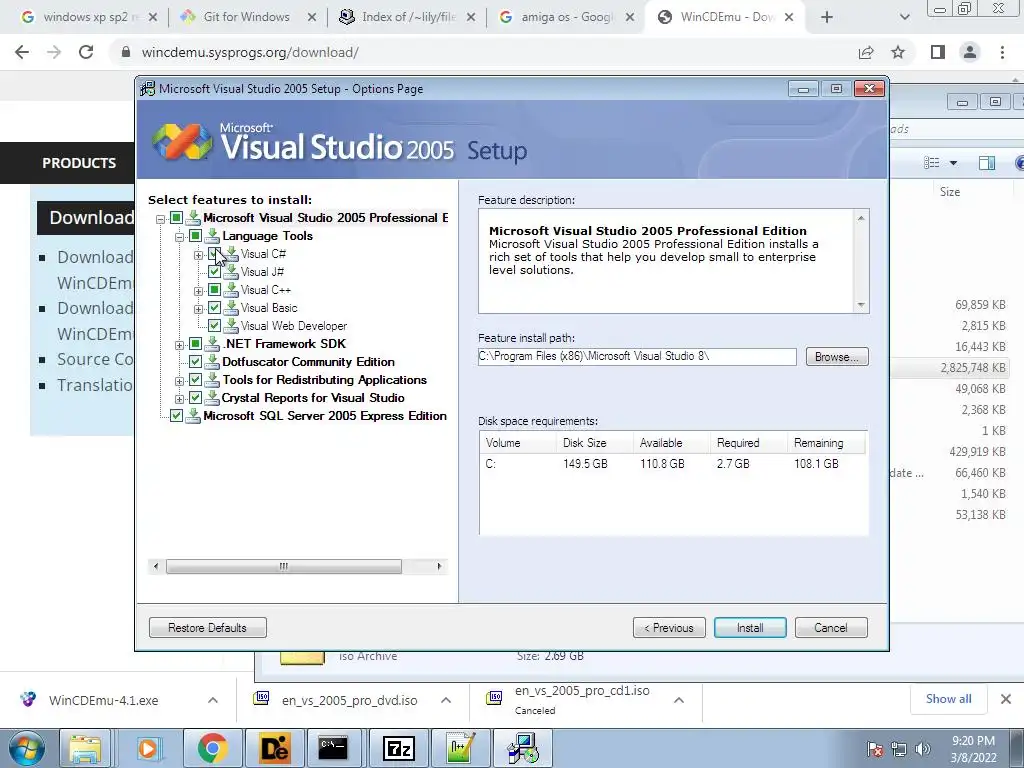
Task: Cancel the Visual Studio setup
Action: (831, 628)
